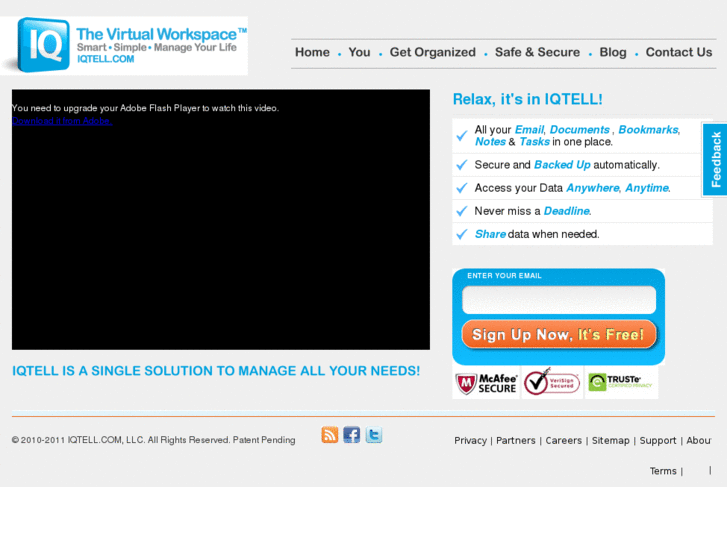Viewport: 727px width, 545px height.
Task: Click the Bookmarks feature link
Action: 648,130
